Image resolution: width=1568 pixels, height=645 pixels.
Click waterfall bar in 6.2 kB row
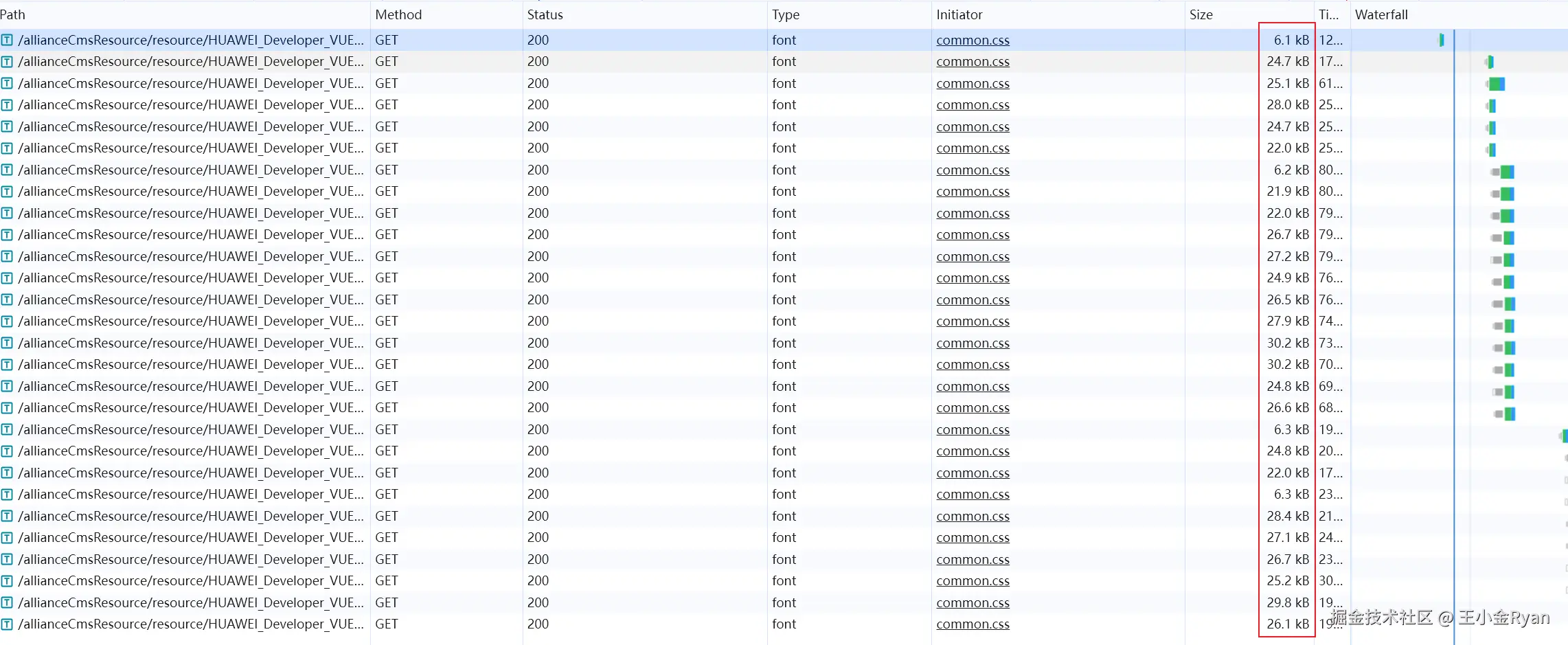(1503, 172)
